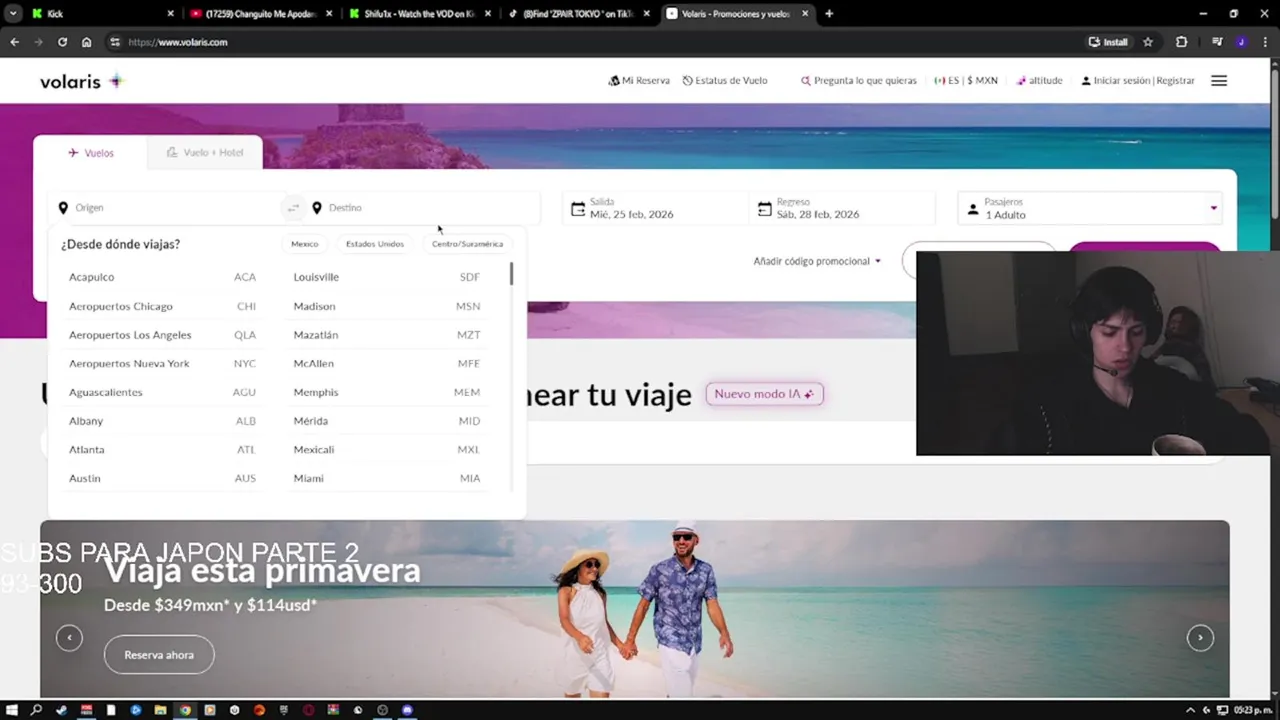Open the Regreso date picker
This screenshot has width=1280, height=720.
pos(841,208)
